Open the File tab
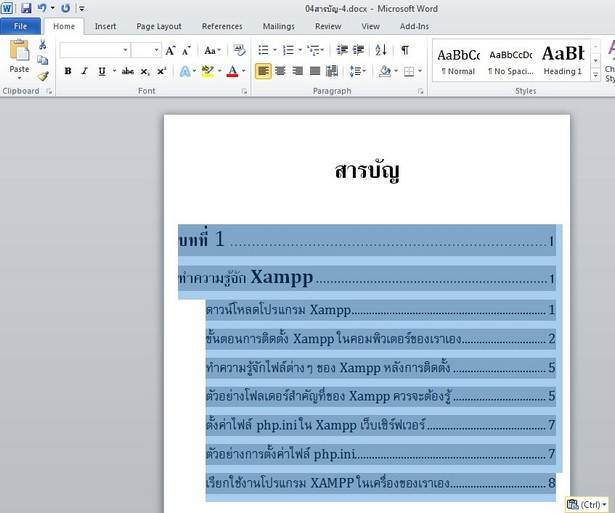The width and height of the screenshot is (615, 513). click(x=20, y=26)
